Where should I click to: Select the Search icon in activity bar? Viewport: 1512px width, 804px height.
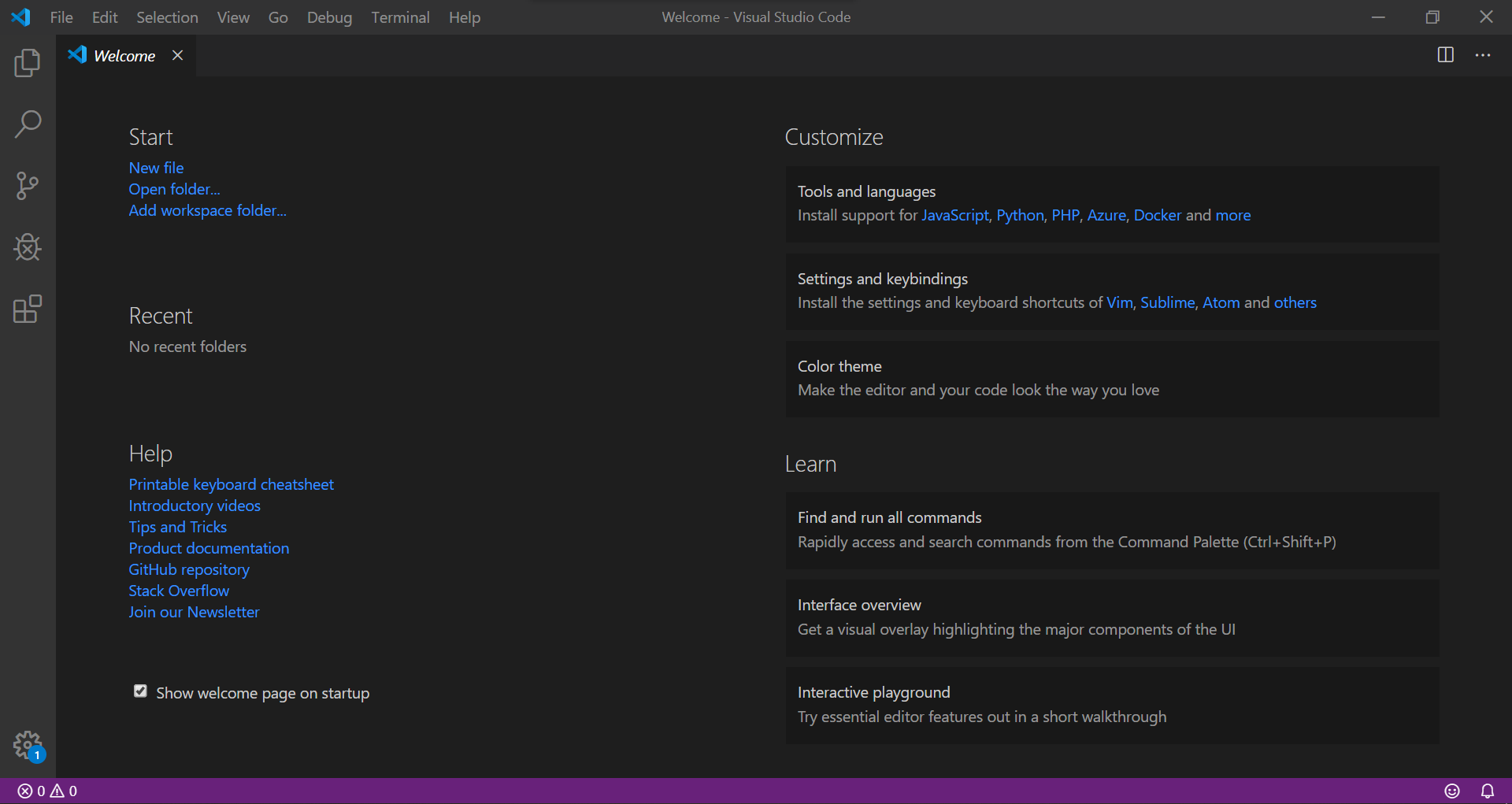pos(28,124)
